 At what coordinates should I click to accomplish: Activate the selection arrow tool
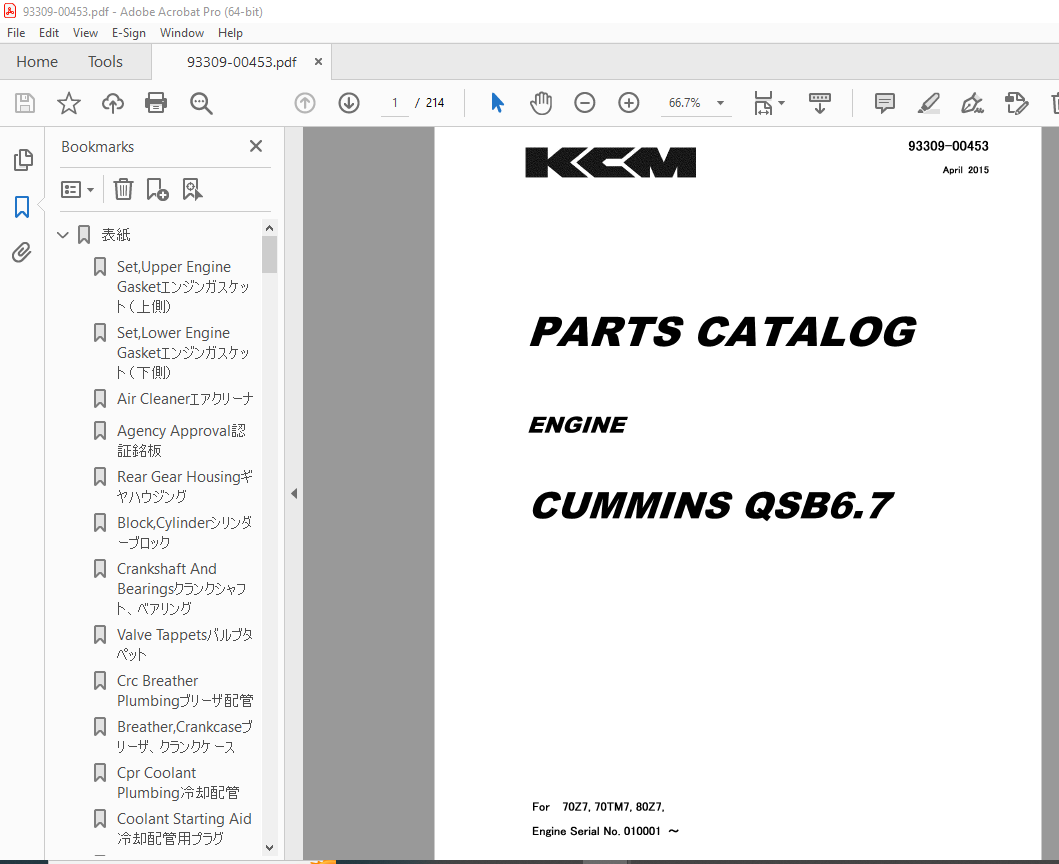tap(497, 103)
